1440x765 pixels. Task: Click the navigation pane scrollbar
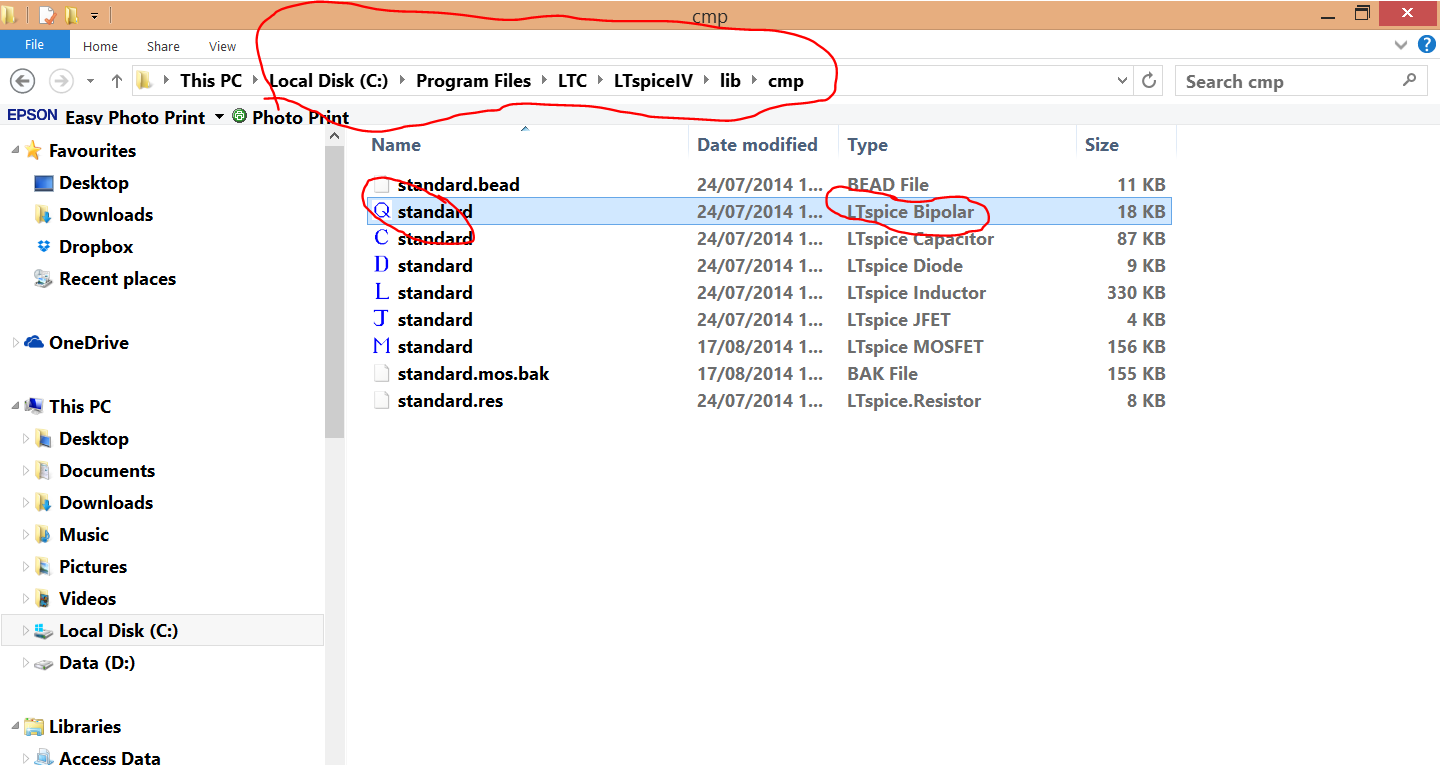[334, 291]
